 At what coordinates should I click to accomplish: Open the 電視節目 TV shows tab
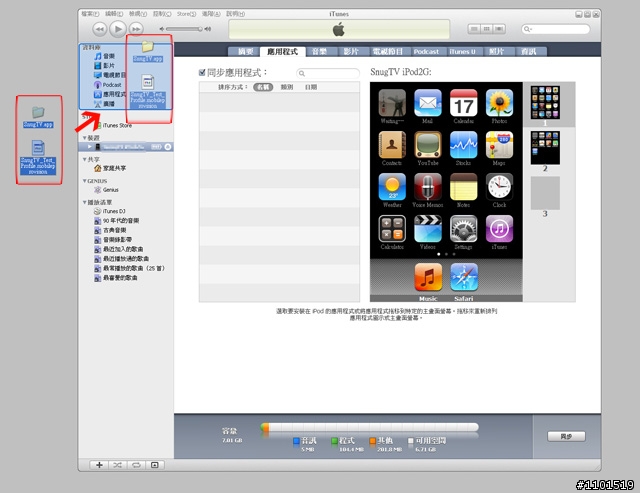(387, 51)
